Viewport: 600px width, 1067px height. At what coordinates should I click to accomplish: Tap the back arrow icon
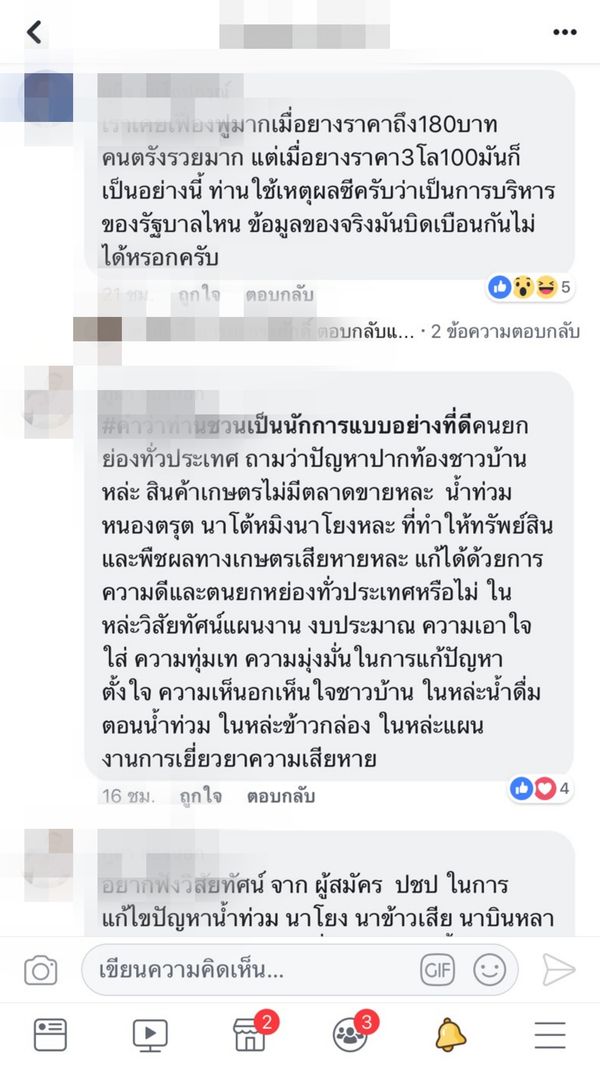click(33, 32)
